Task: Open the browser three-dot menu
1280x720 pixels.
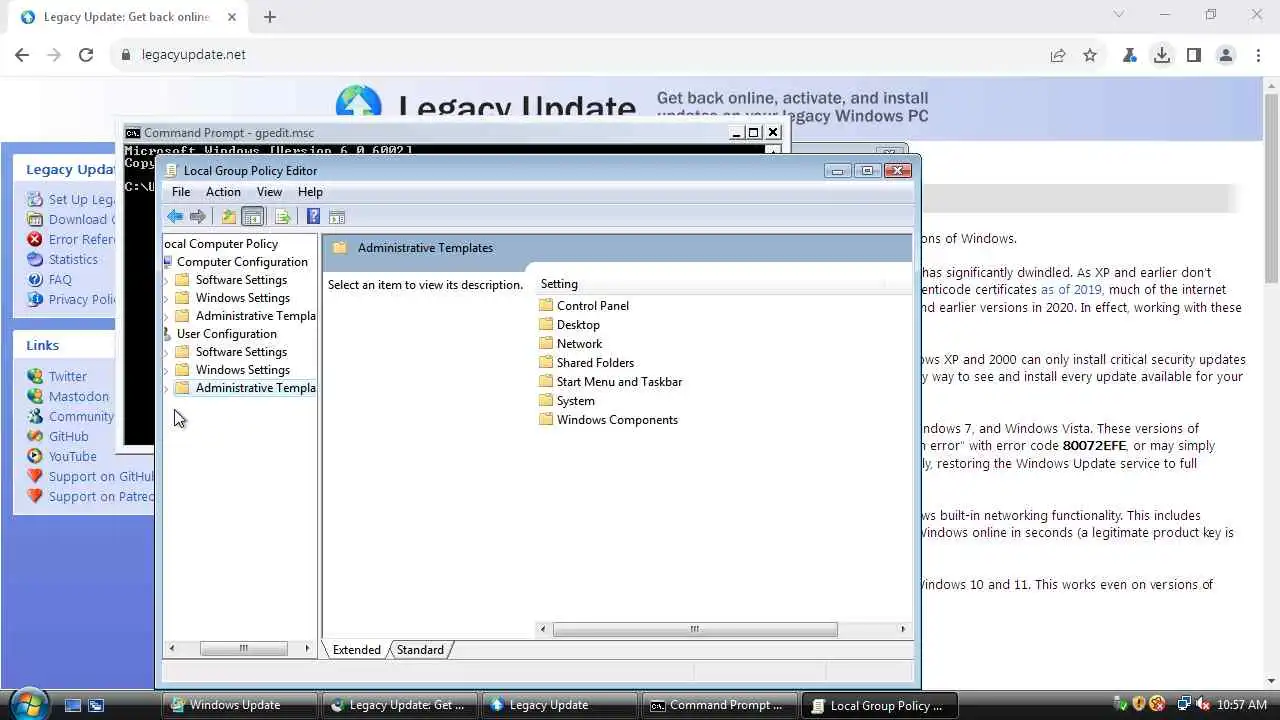Action: tap(1258, 55)
